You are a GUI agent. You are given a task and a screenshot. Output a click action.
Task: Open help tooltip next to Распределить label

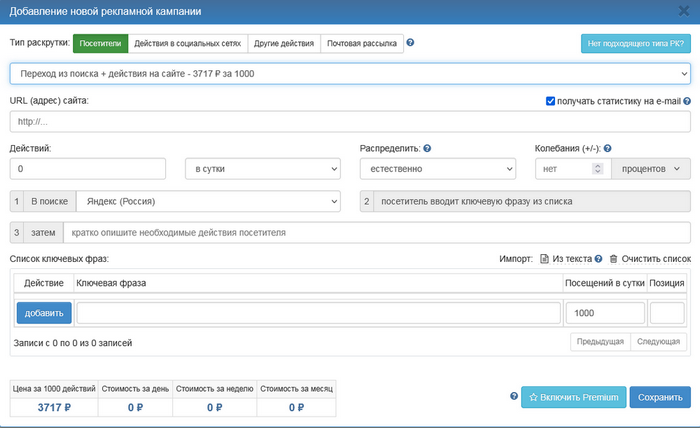click(428, 148)
